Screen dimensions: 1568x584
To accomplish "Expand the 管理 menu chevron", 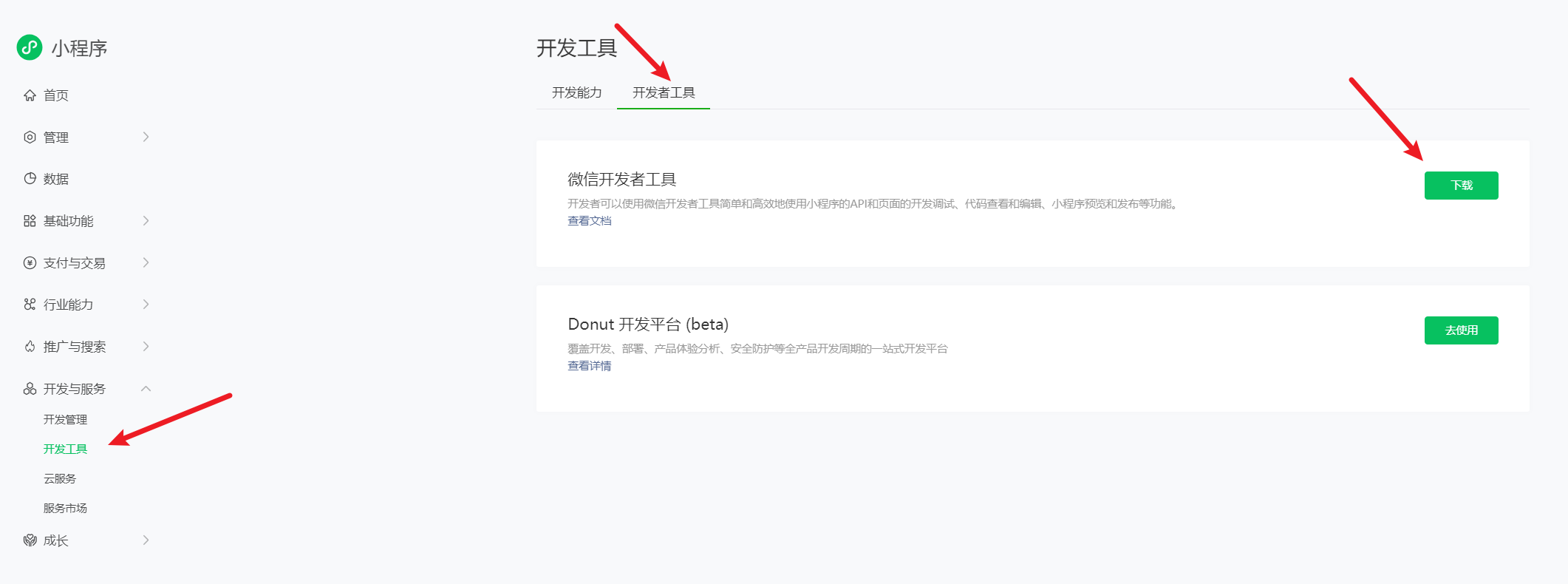I will (146, 137).
